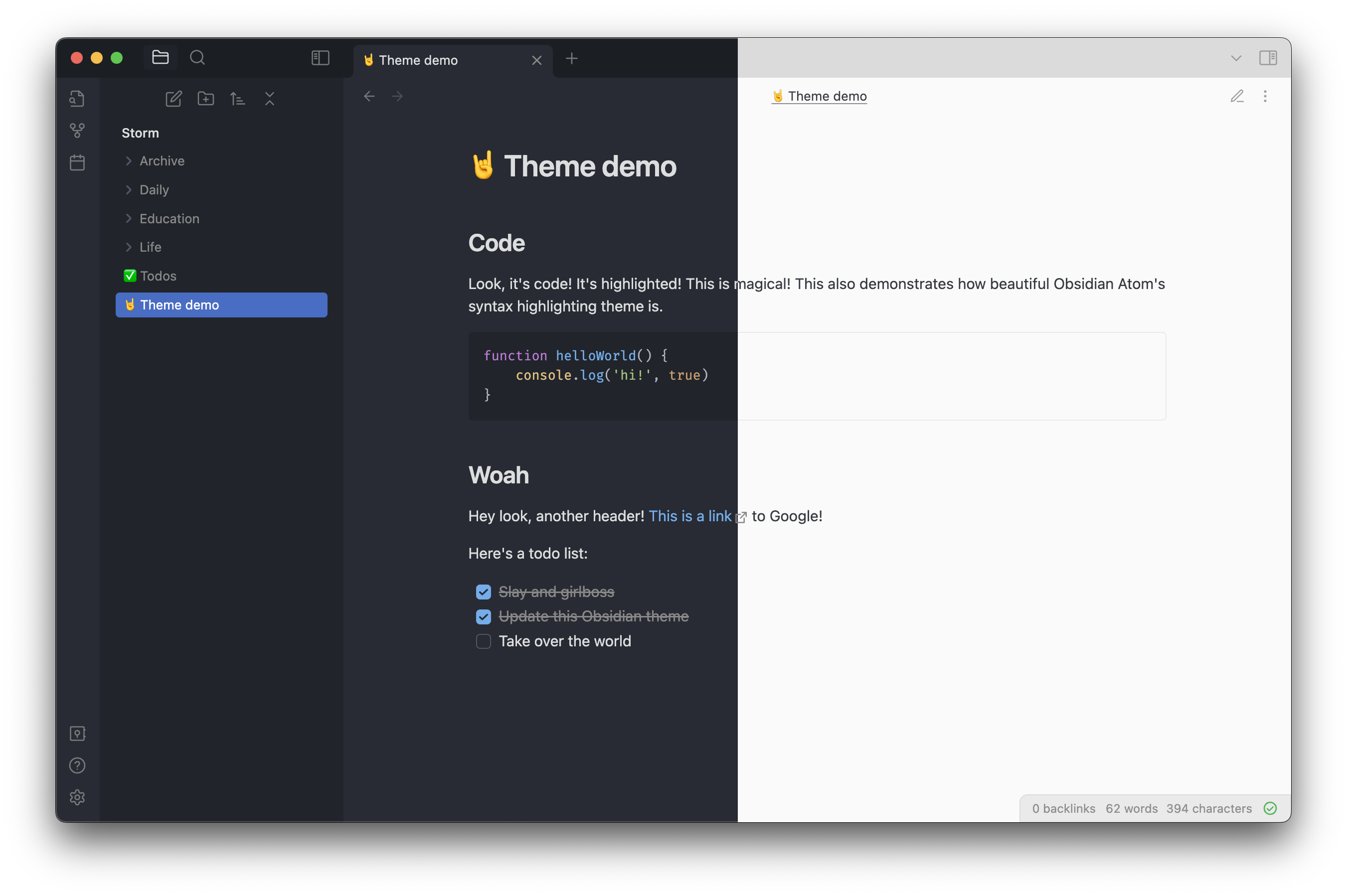Expand the Daily folder
This screenshot has width=1347, height=896.
click(129, 189)
